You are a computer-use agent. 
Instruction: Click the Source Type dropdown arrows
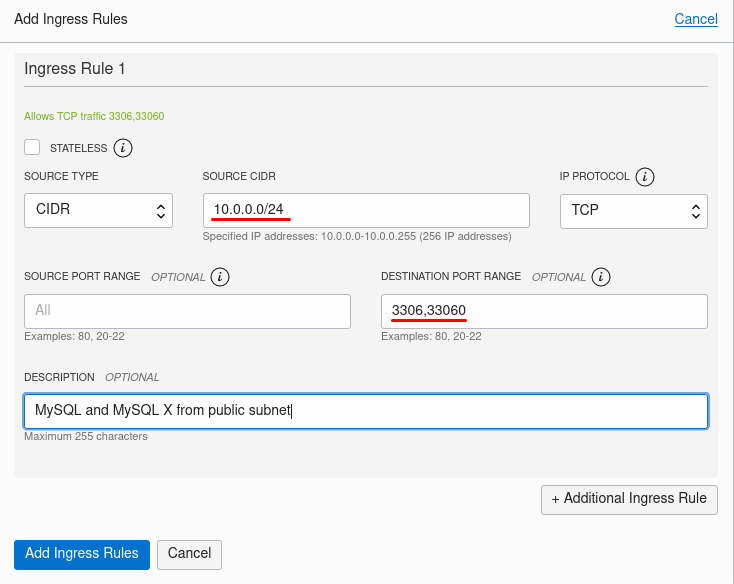[161, 212]
